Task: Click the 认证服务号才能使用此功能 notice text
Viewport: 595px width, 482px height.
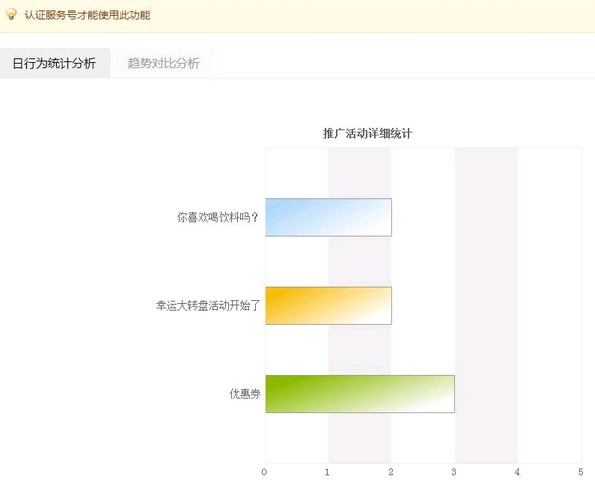Action: [x=88, y=15]
